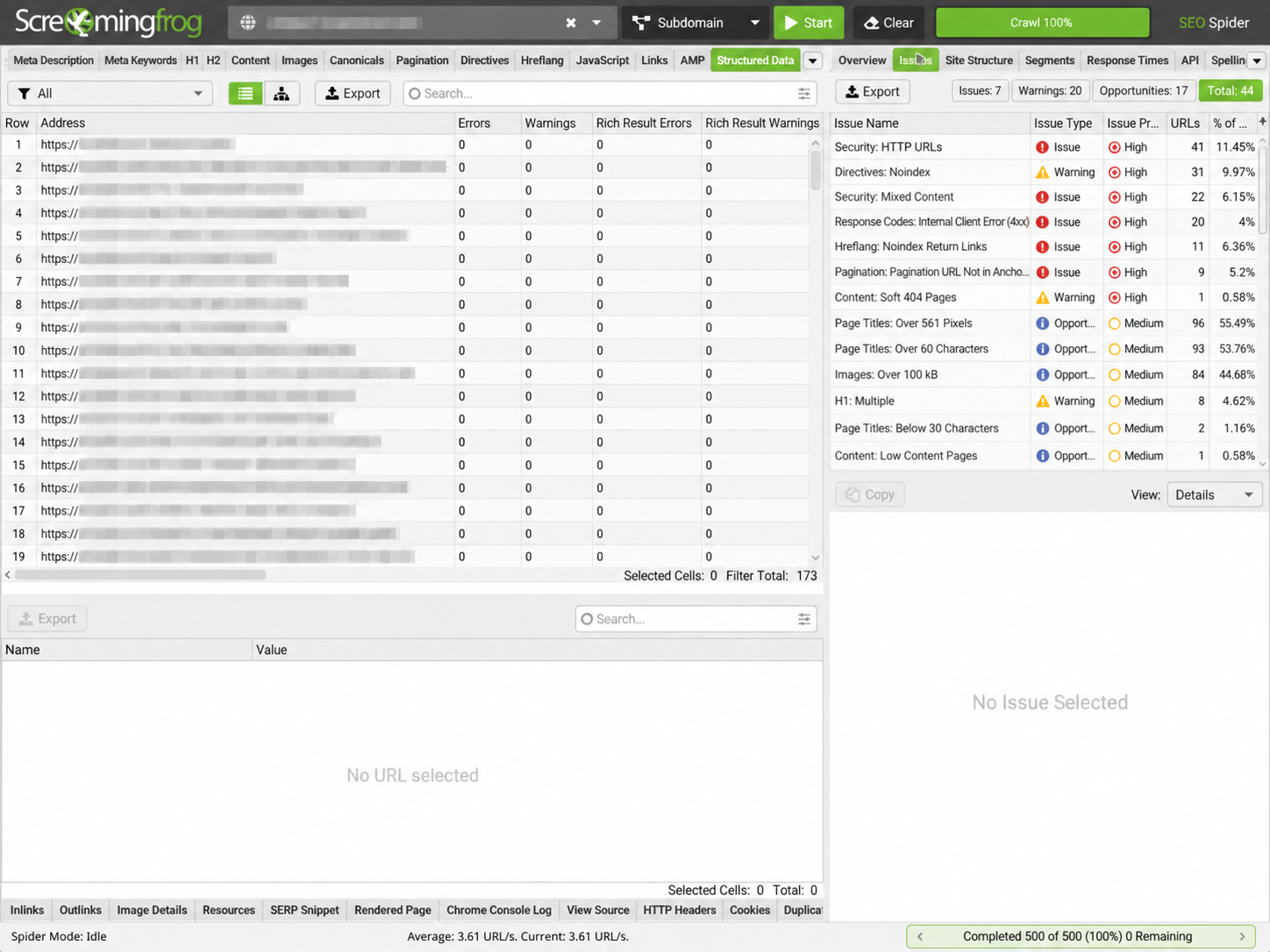Open the Inlinks bottom tab
1270x952 pixels.
click(x=27, y=911)
